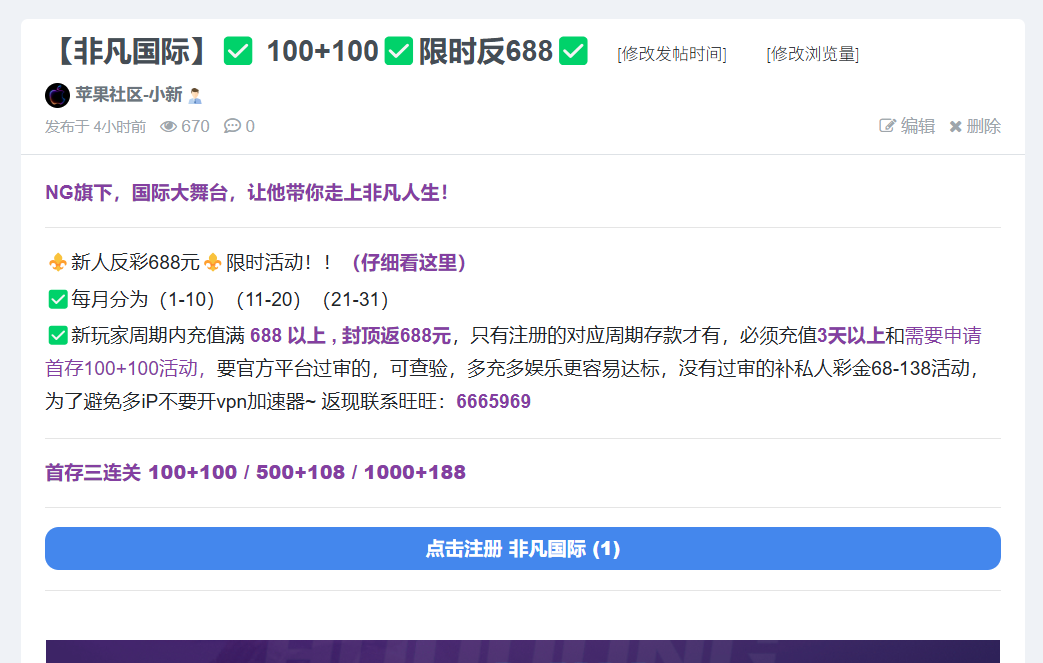Click the author name 苹果社区-小新
Screen dimensions: 1043x663
pos(128,95)
